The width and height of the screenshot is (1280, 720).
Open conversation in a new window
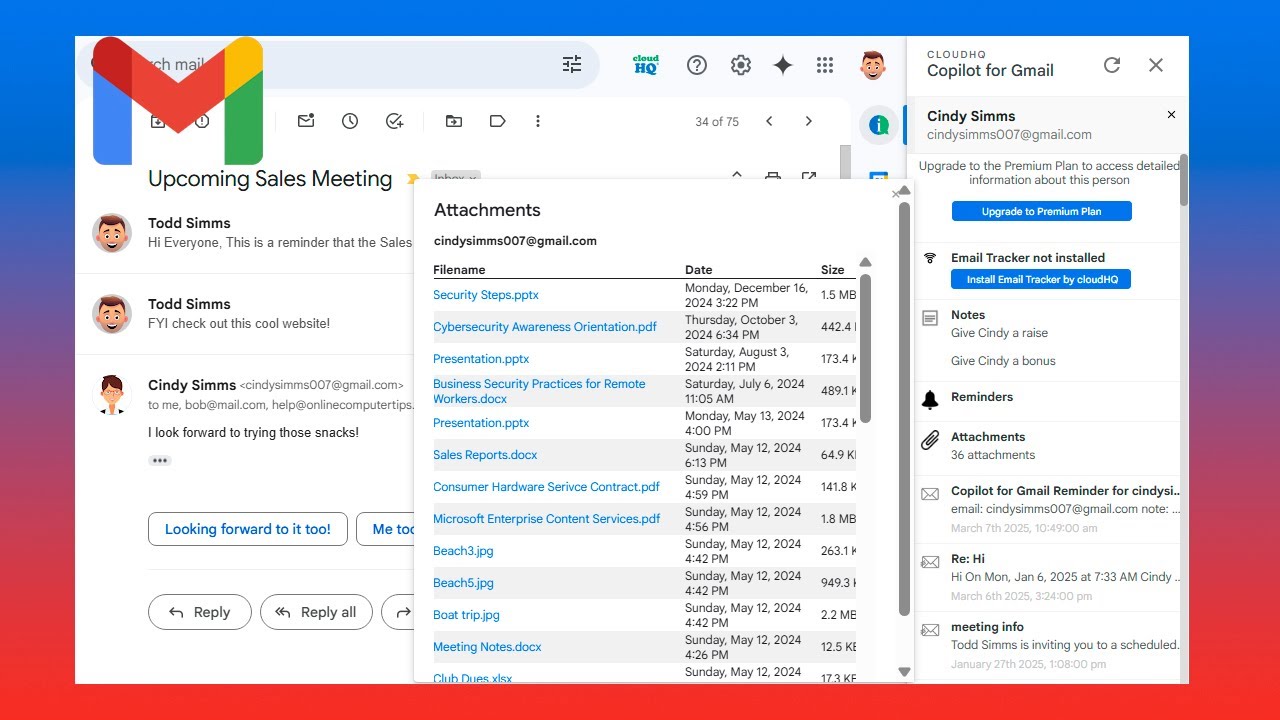(x=809, y=176)
